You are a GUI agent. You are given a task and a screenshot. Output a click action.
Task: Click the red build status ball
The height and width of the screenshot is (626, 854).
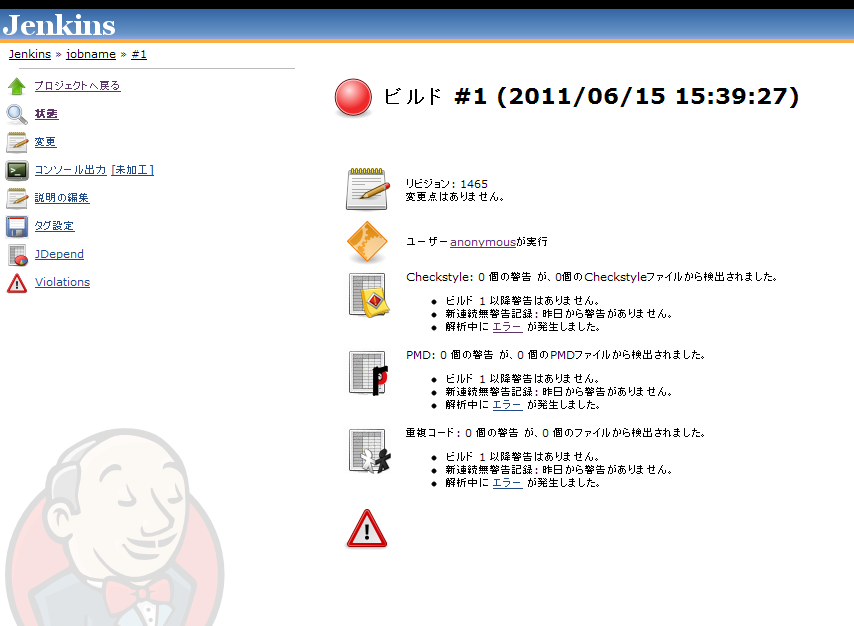[x=353, y=98]
